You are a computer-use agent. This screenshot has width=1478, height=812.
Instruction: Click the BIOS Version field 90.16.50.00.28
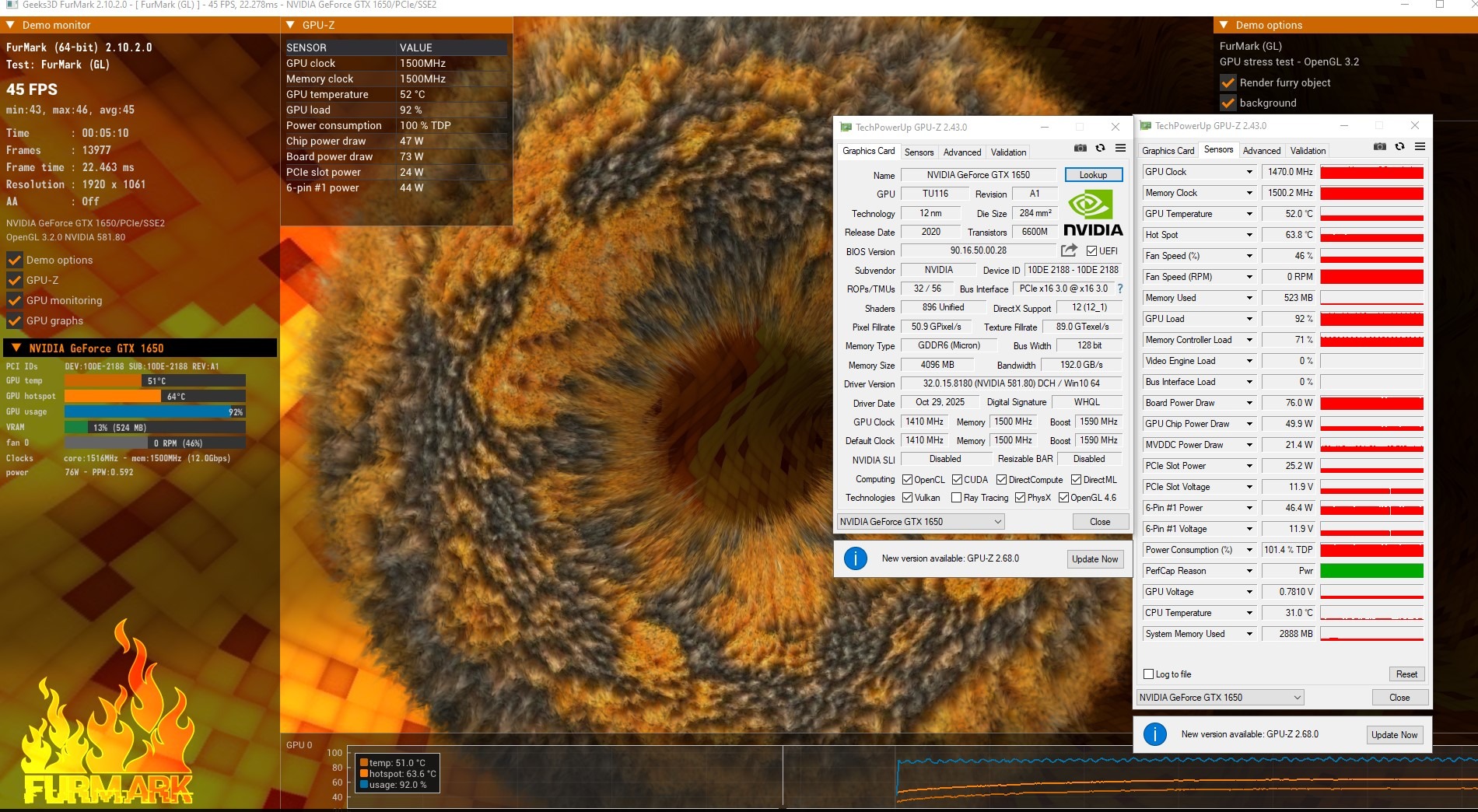[978, 250]
